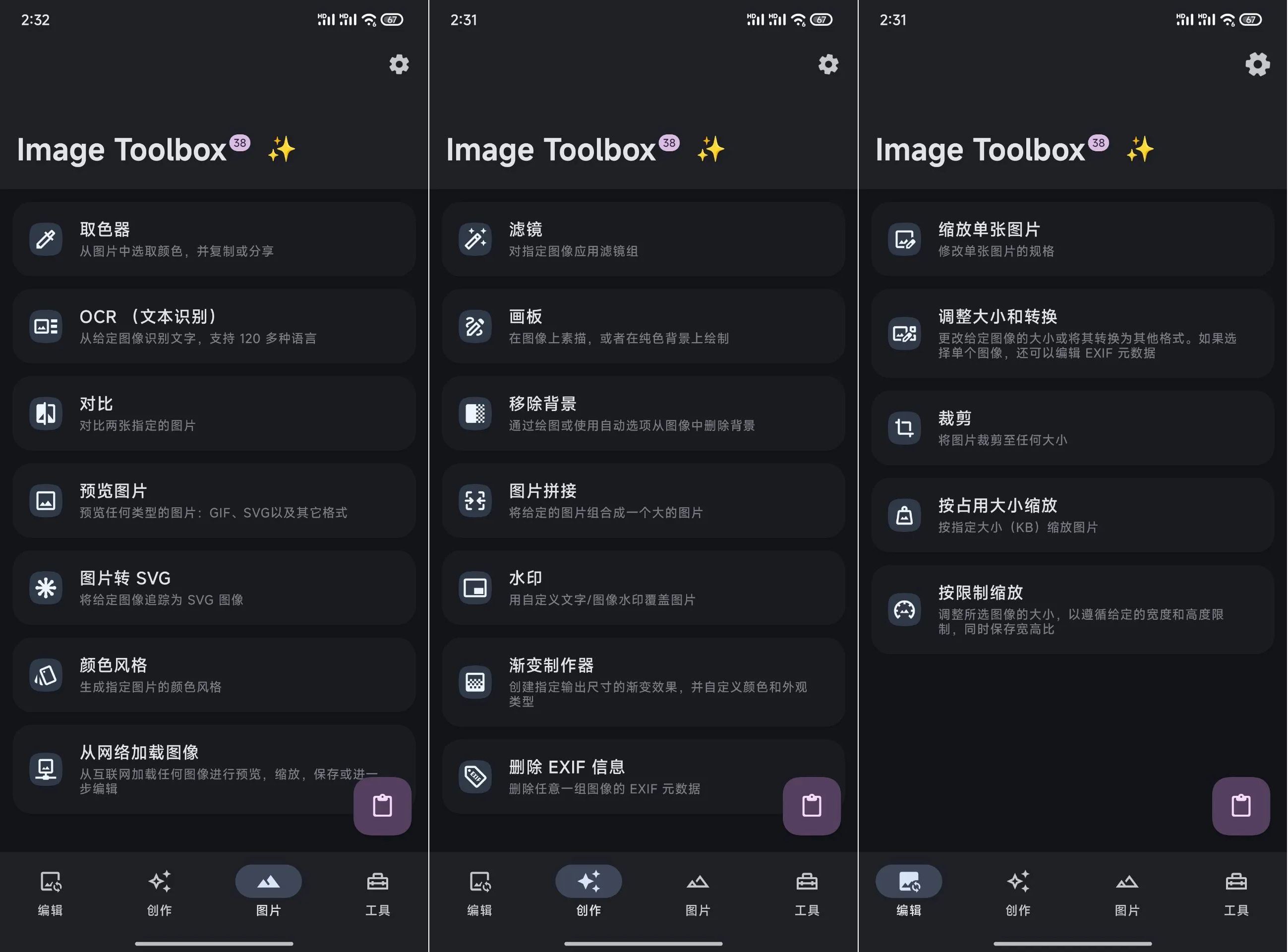Select the 渐变制作器 gradient maker icon
1288x952 pixels.
[x=474, y=682]
